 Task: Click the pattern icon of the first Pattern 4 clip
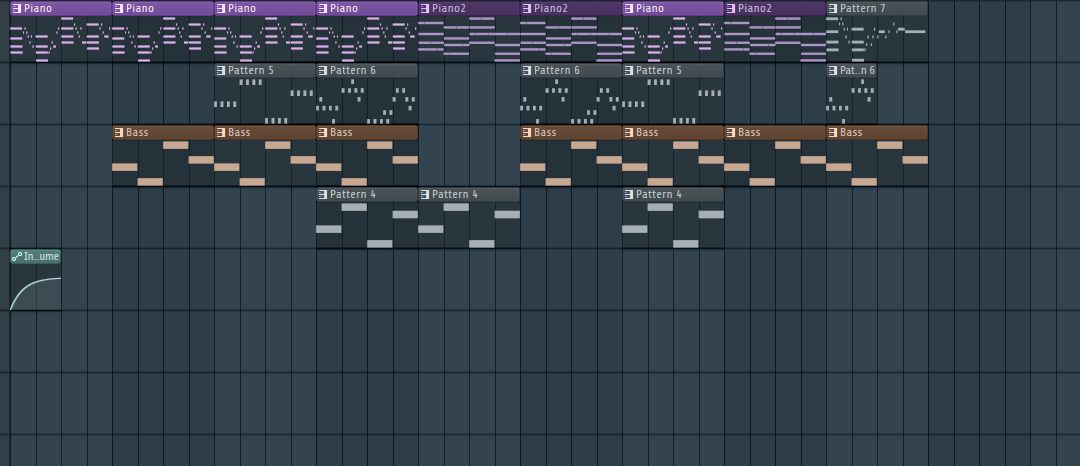(x=323, y=195)
